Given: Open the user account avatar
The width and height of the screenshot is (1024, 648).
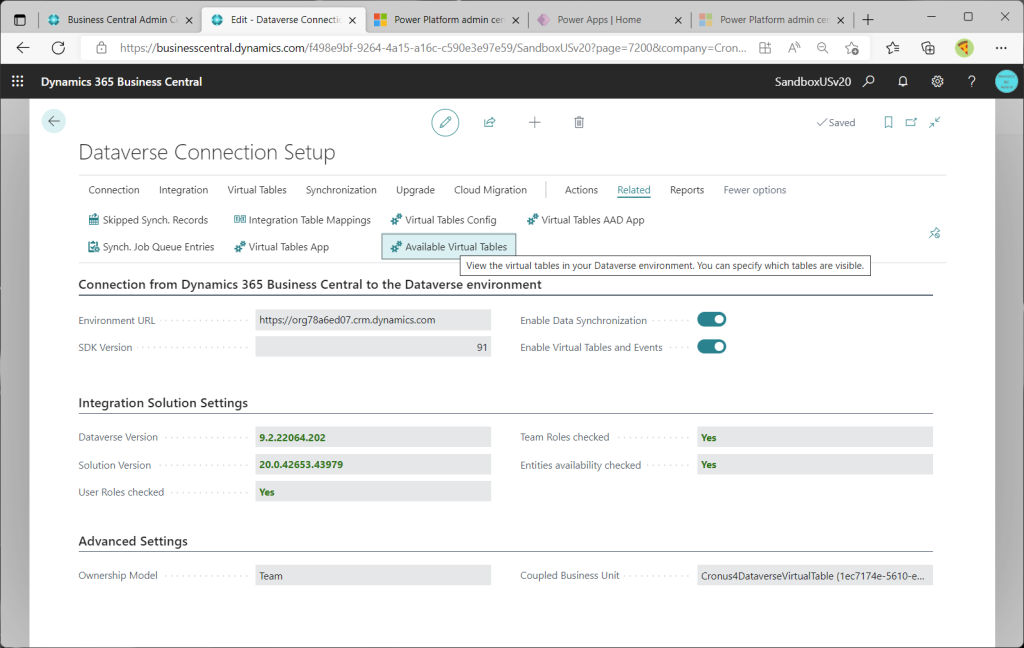Looking at the screenshot, I should 1006,82.
